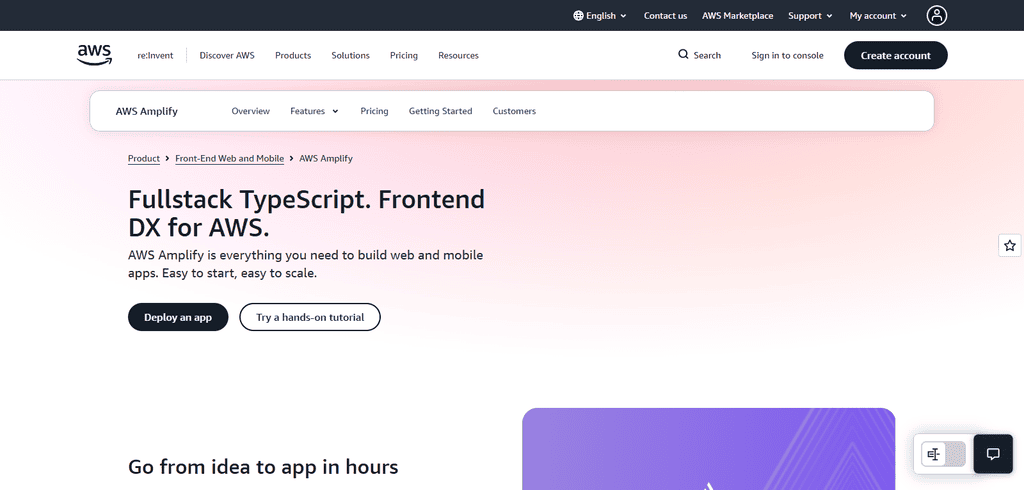Switch to the Overview tab
The image size is (1024, 490).
point(250,111)
